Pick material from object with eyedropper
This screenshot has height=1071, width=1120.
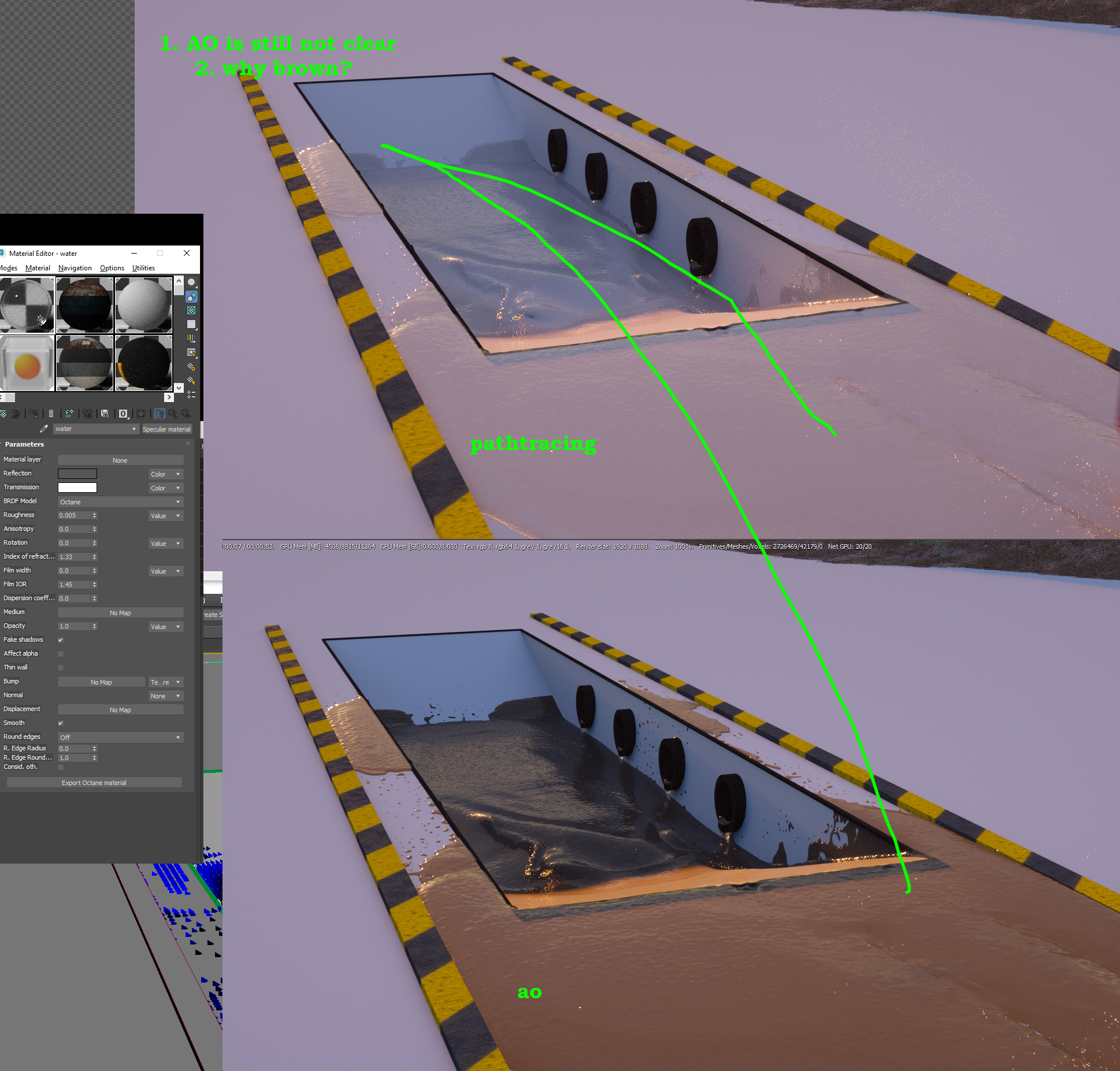[44, 429]
